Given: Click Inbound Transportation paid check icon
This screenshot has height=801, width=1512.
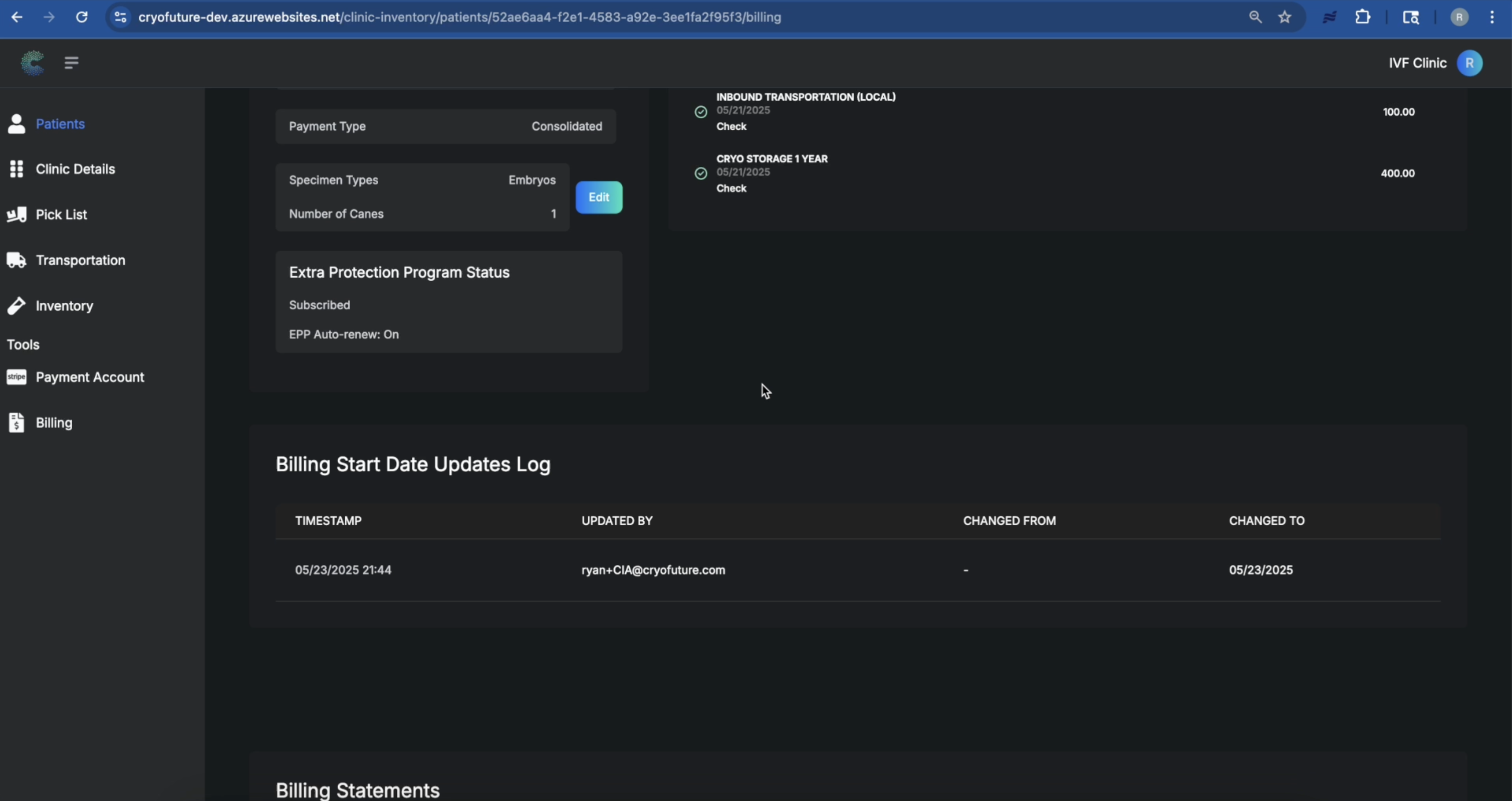Looking at the screenshot, I should (701, 112).
